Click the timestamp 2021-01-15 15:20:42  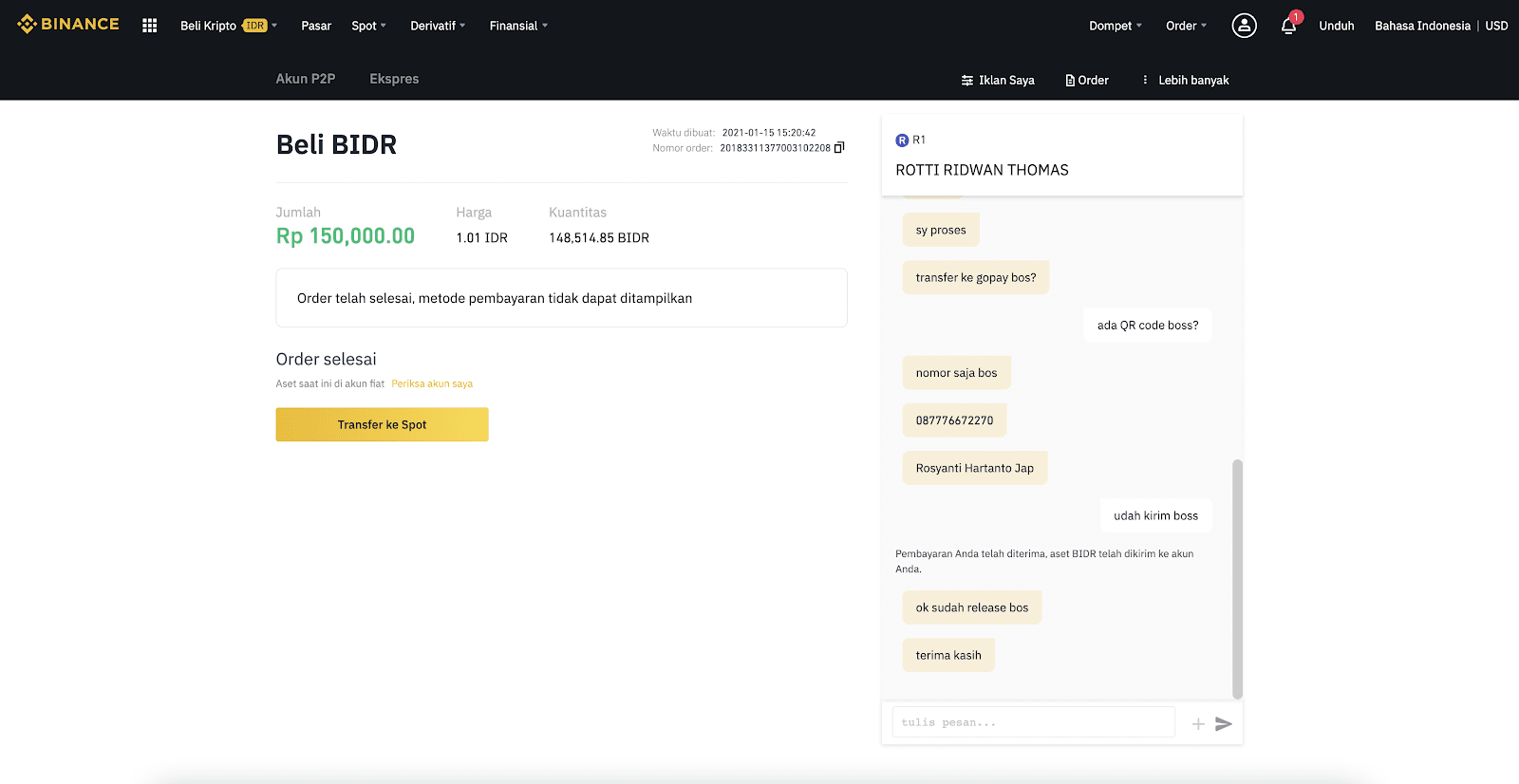(x=769, y=133)
